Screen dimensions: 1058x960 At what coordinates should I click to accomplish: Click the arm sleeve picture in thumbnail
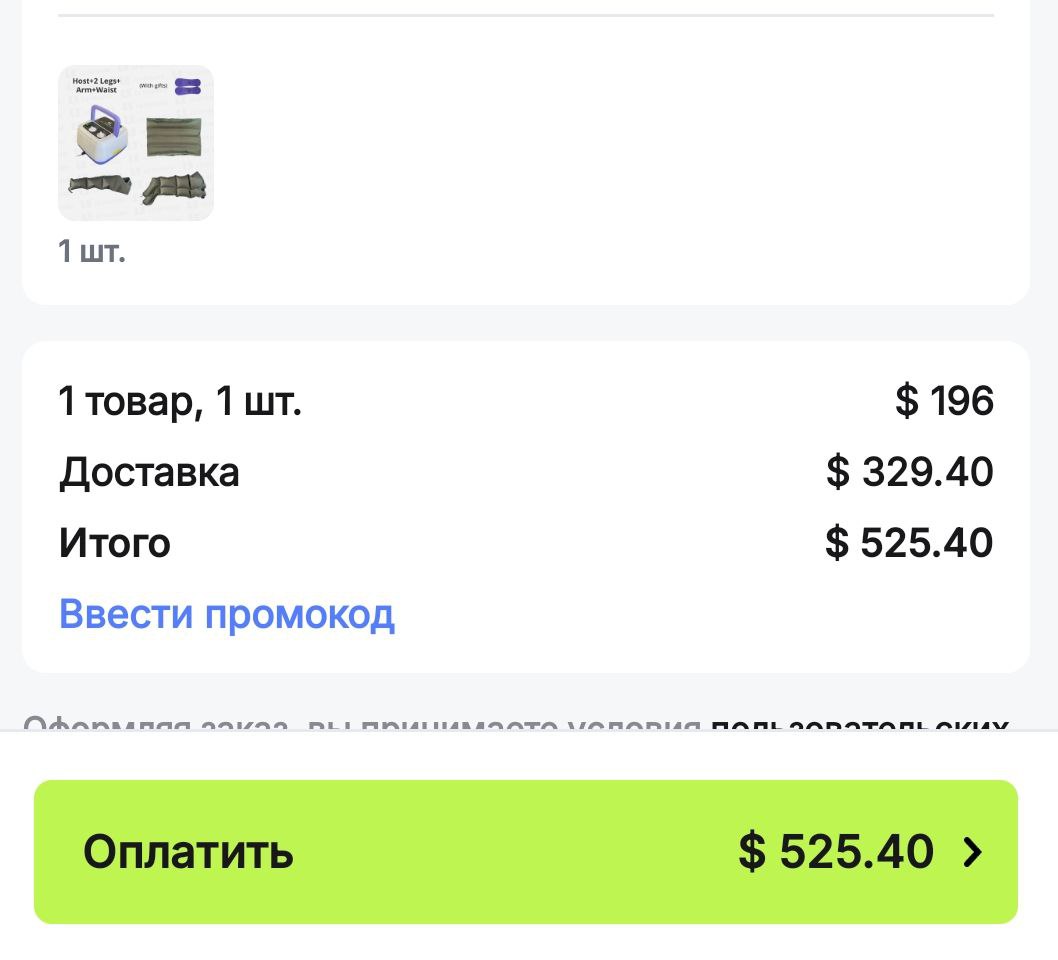pos(99,184)
